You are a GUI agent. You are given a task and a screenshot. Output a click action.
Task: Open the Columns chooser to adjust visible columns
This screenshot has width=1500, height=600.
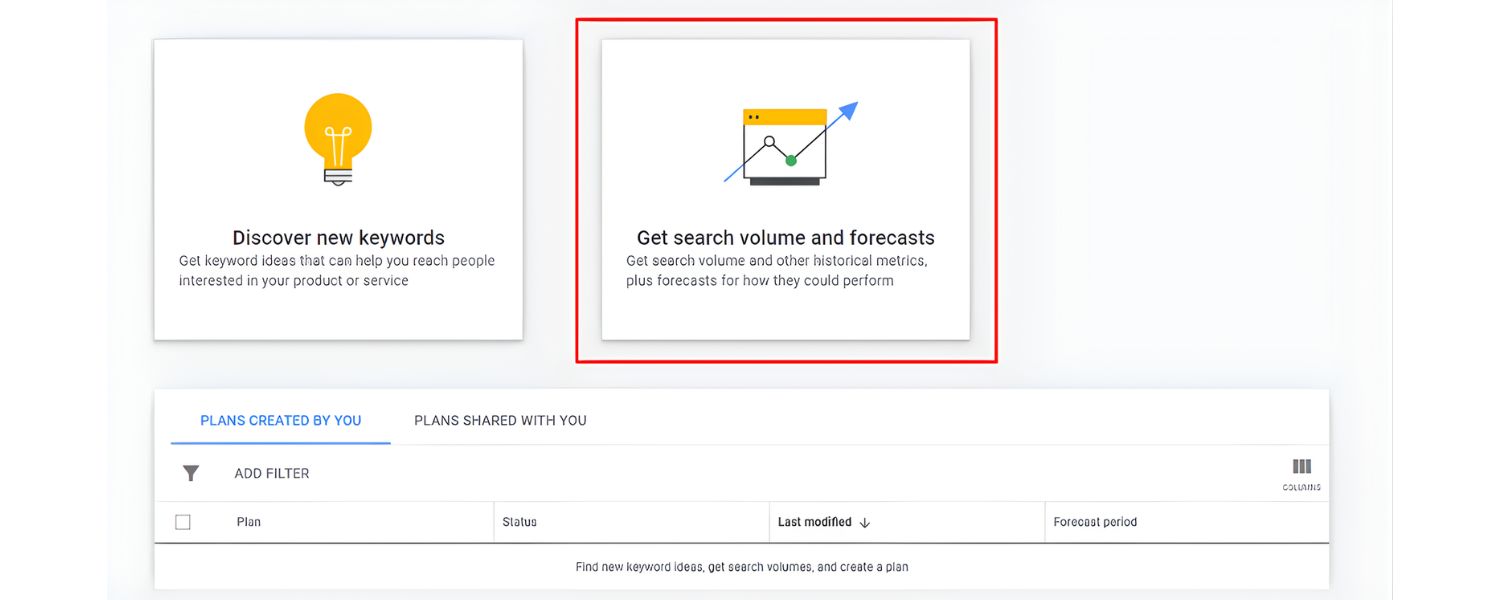click(x=1302, y=466)
